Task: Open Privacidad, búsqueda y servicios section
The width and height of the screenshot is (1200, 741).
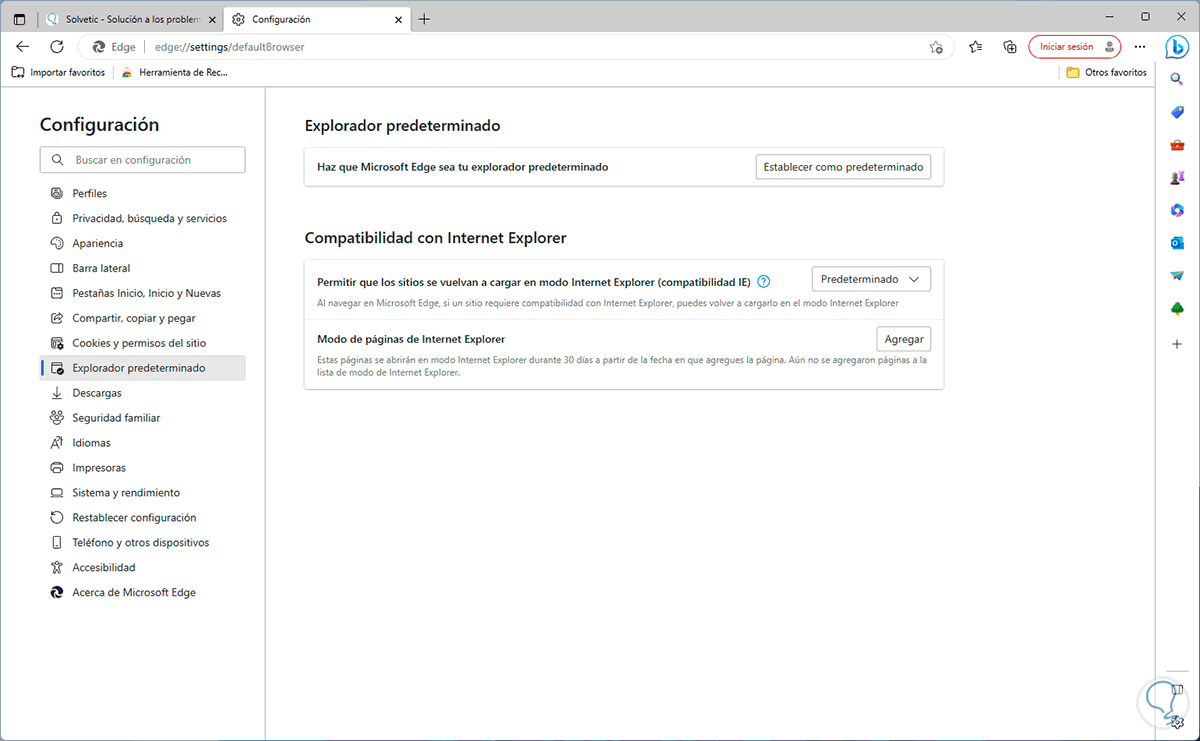Action: (x=142, y=218)
